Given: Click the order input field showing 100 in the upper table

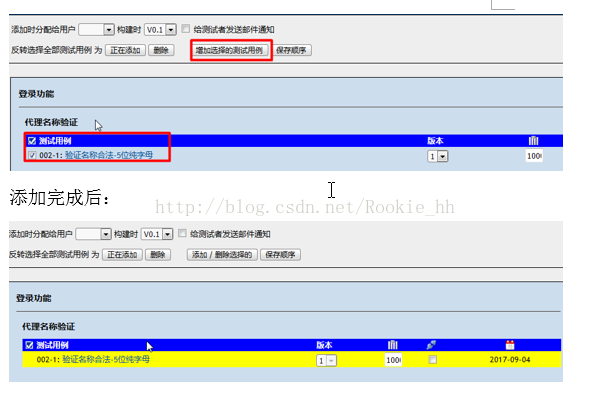Looking at the screenshot, I should tap(534, 156).
